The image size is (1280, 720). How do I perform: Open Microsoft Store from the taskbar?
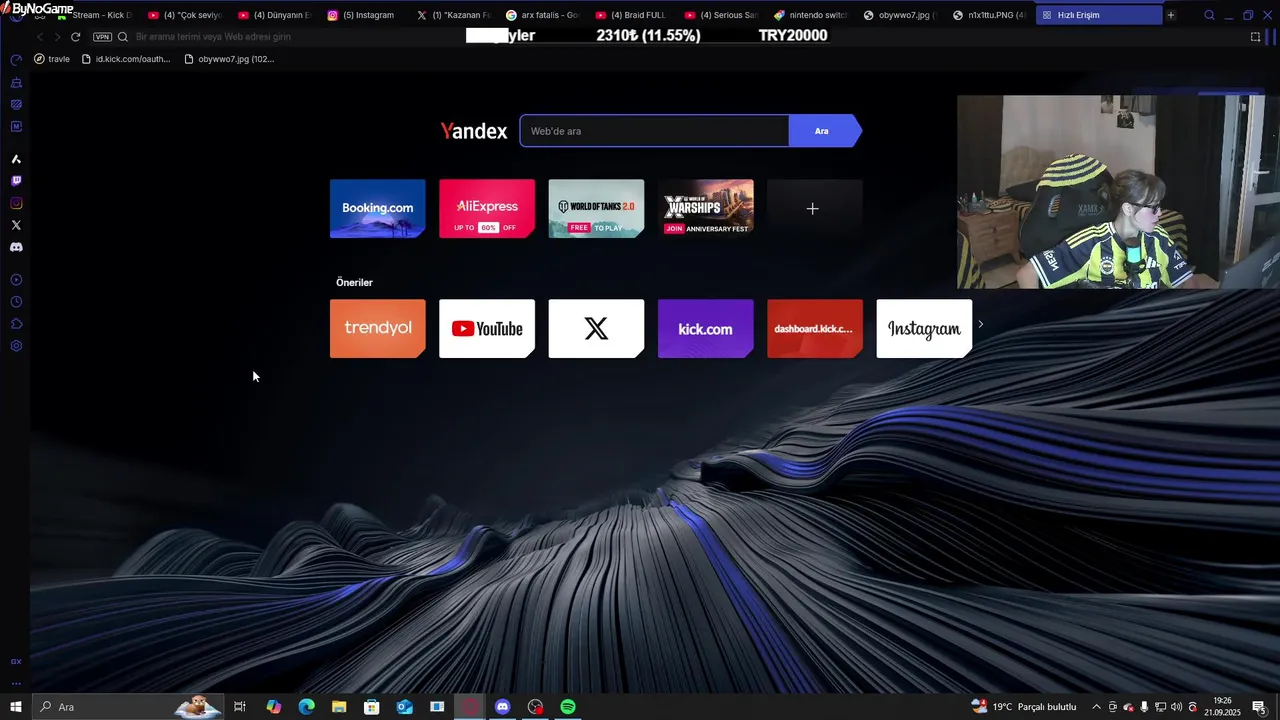(x=372, y=707)
